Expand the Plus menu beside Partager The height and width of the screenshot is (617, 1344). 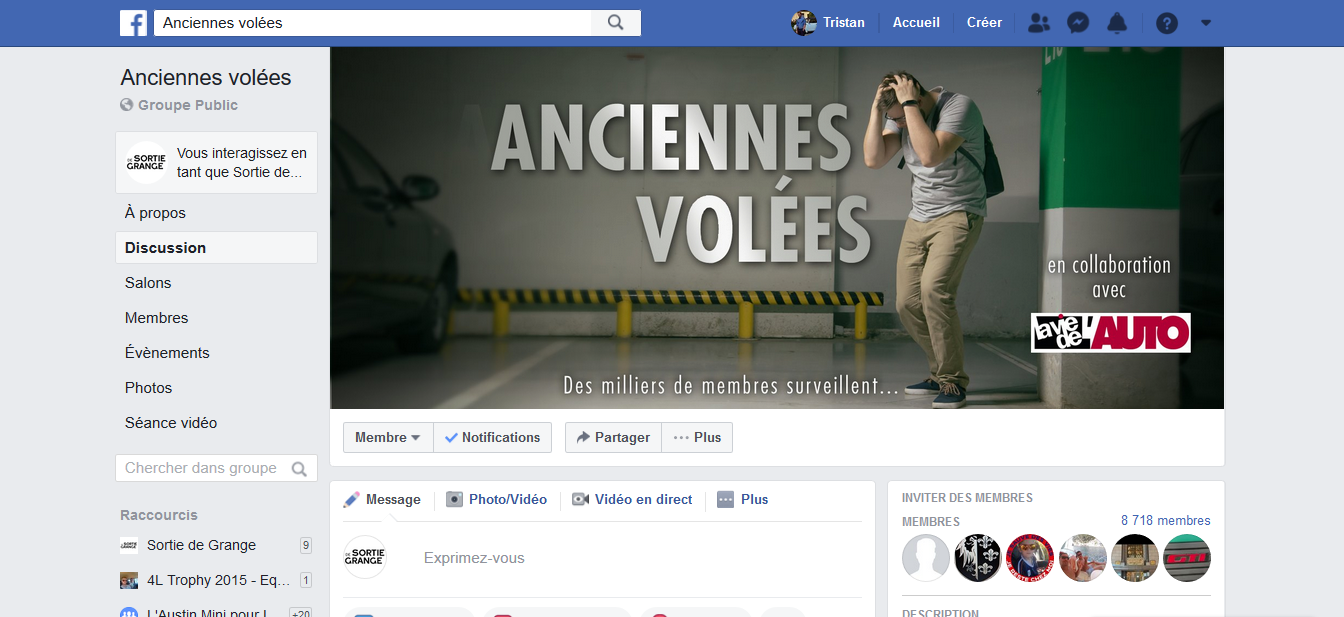[697, 438]
